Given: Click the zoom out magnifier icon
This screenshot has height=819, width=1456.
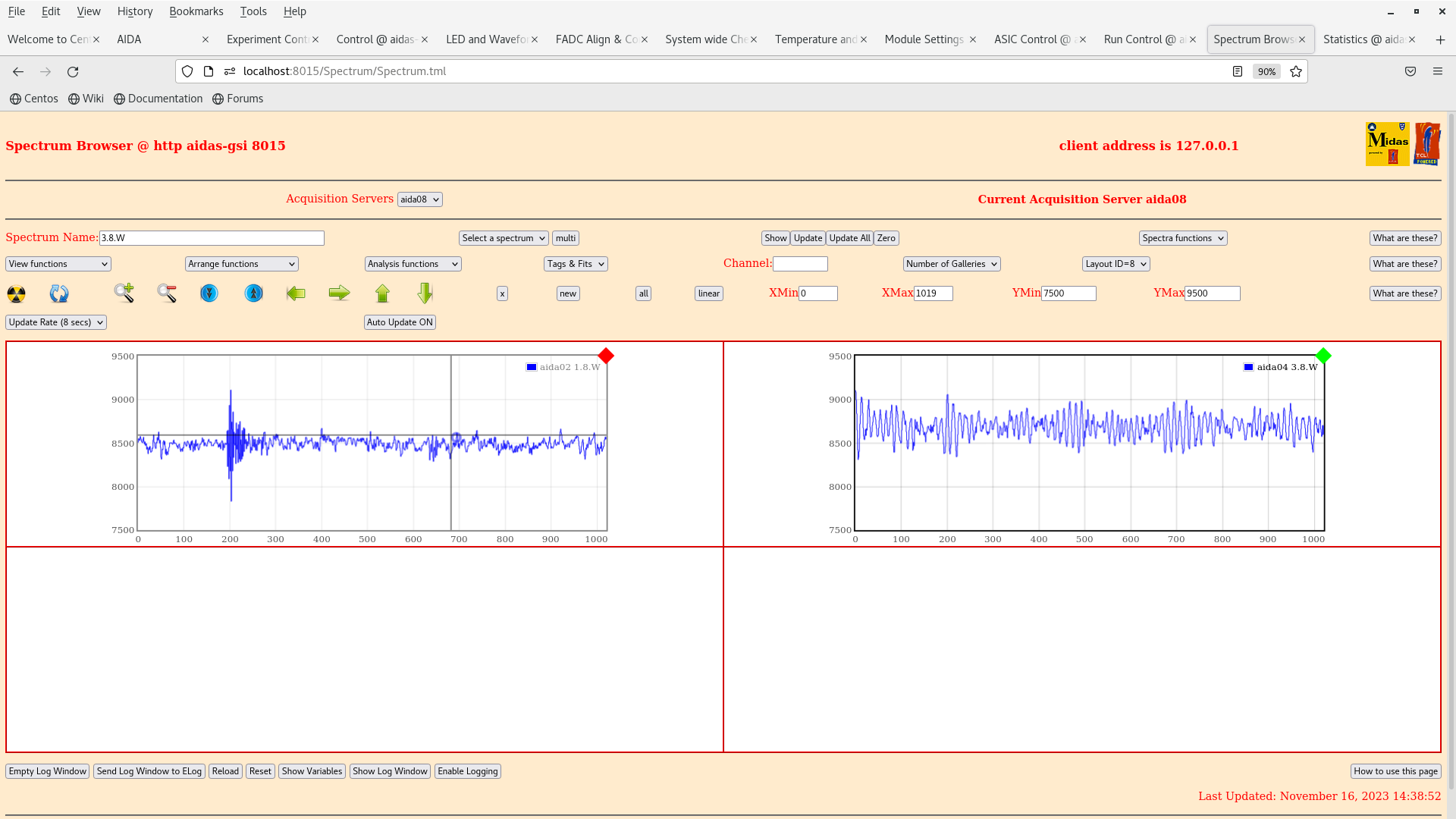Looking at the screenshot, I should 167,293.
